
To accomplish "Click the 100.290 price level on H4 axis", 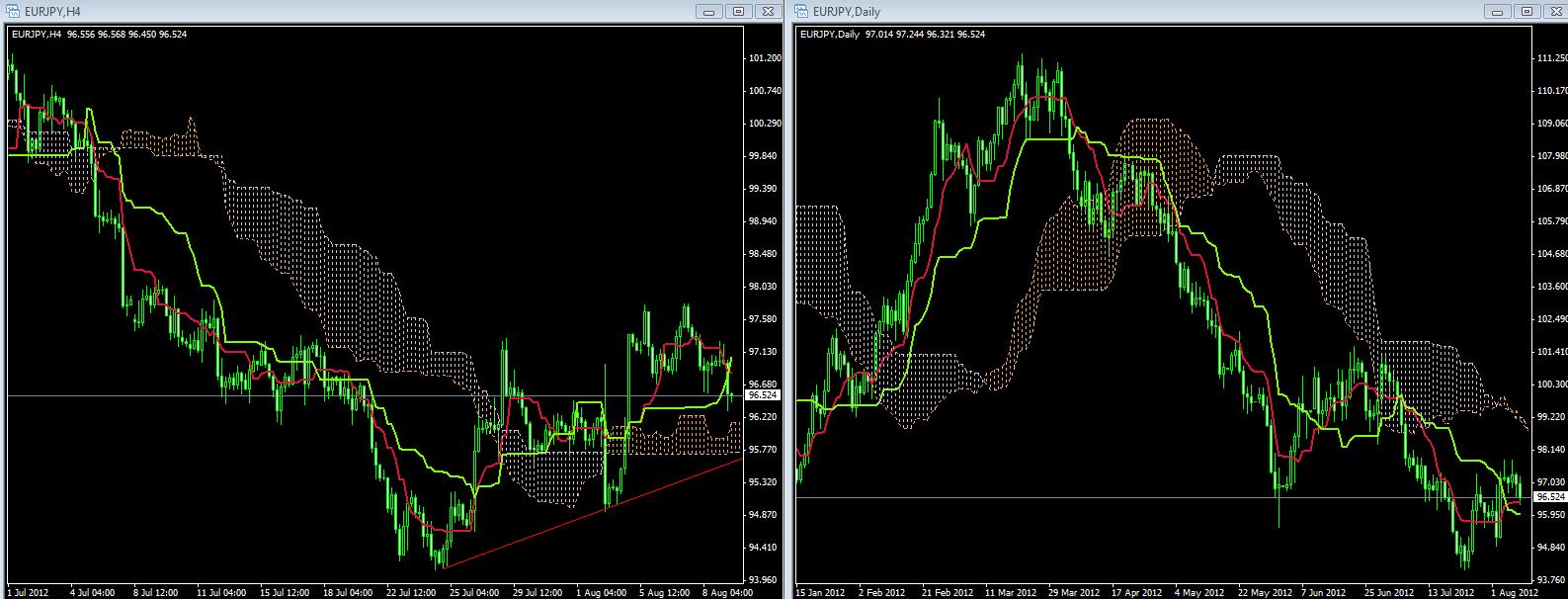I will pos(766,124).
